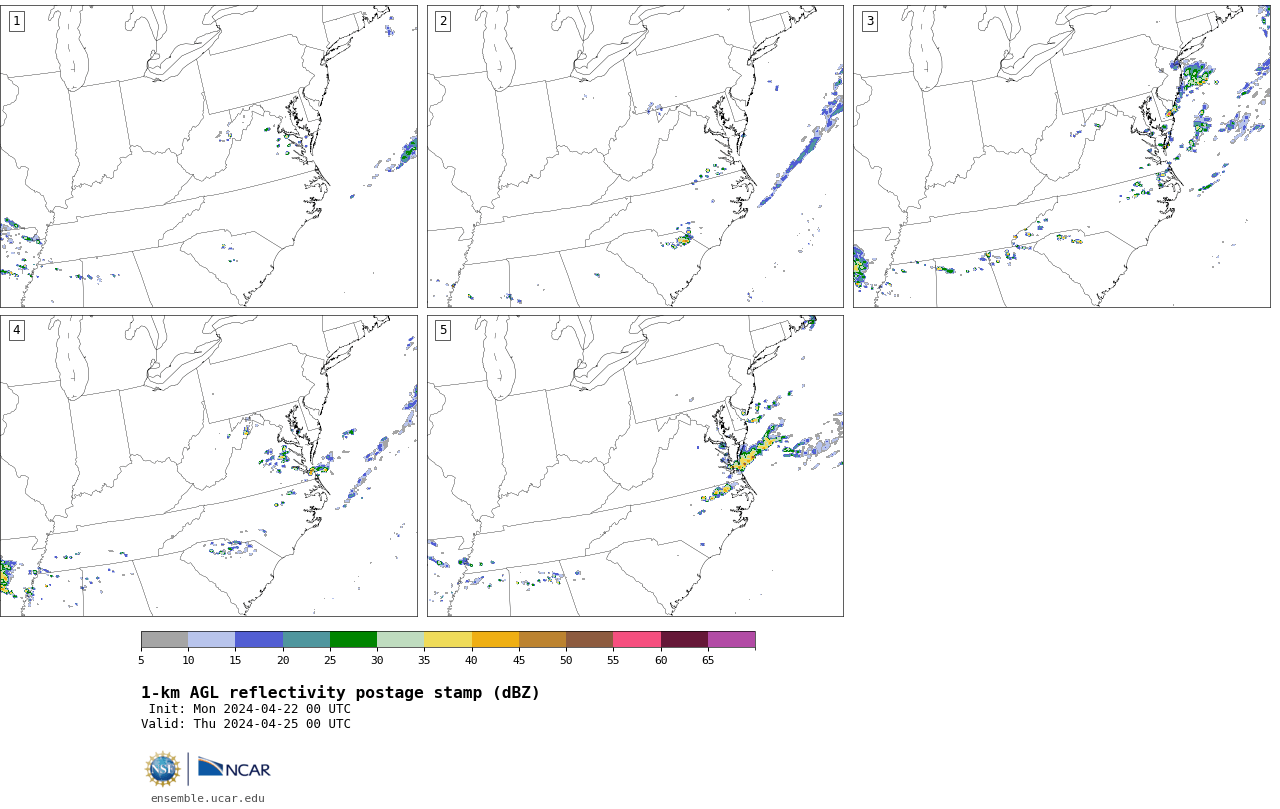The image size is (1280, 809).
Task: Open ensemble member 1 reflectivity map
Action: click(x=208, y=156)
